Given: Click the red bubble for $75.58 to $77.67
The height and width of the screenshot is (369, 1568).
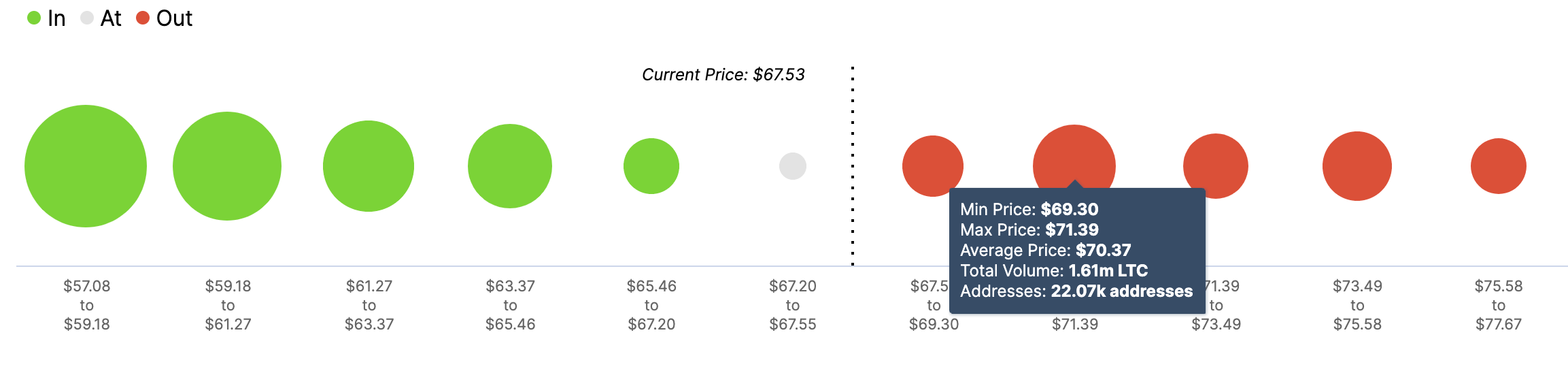Looking at the screenshot, I should (1499, 166).
